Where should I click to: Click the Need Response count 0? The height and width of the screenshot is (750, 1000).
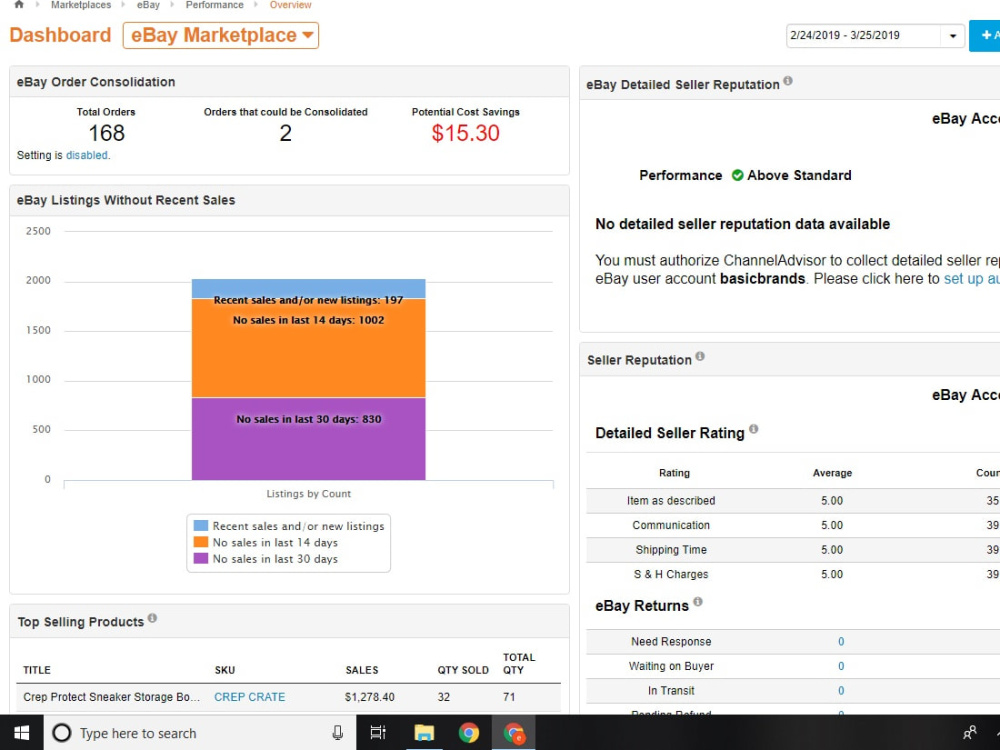(841, 642)
